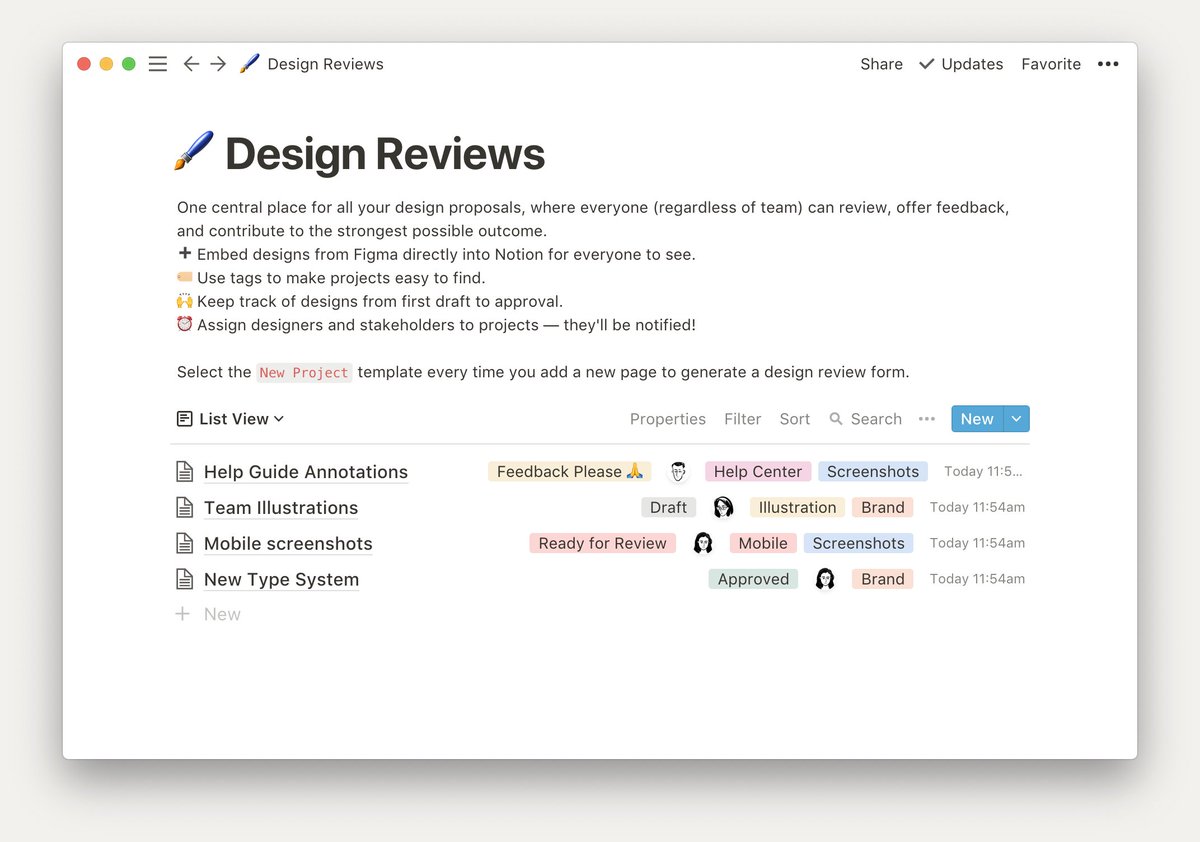Open the page icon beside Help Guide Annotations
1200x842 pixels.
point(183,470)
